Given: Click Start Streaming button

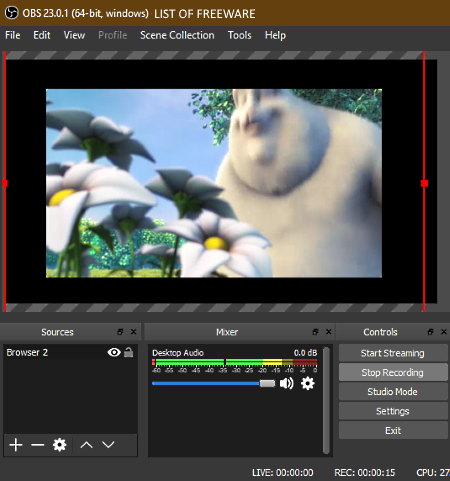Looking at the screenshot, I should point(393,353).
